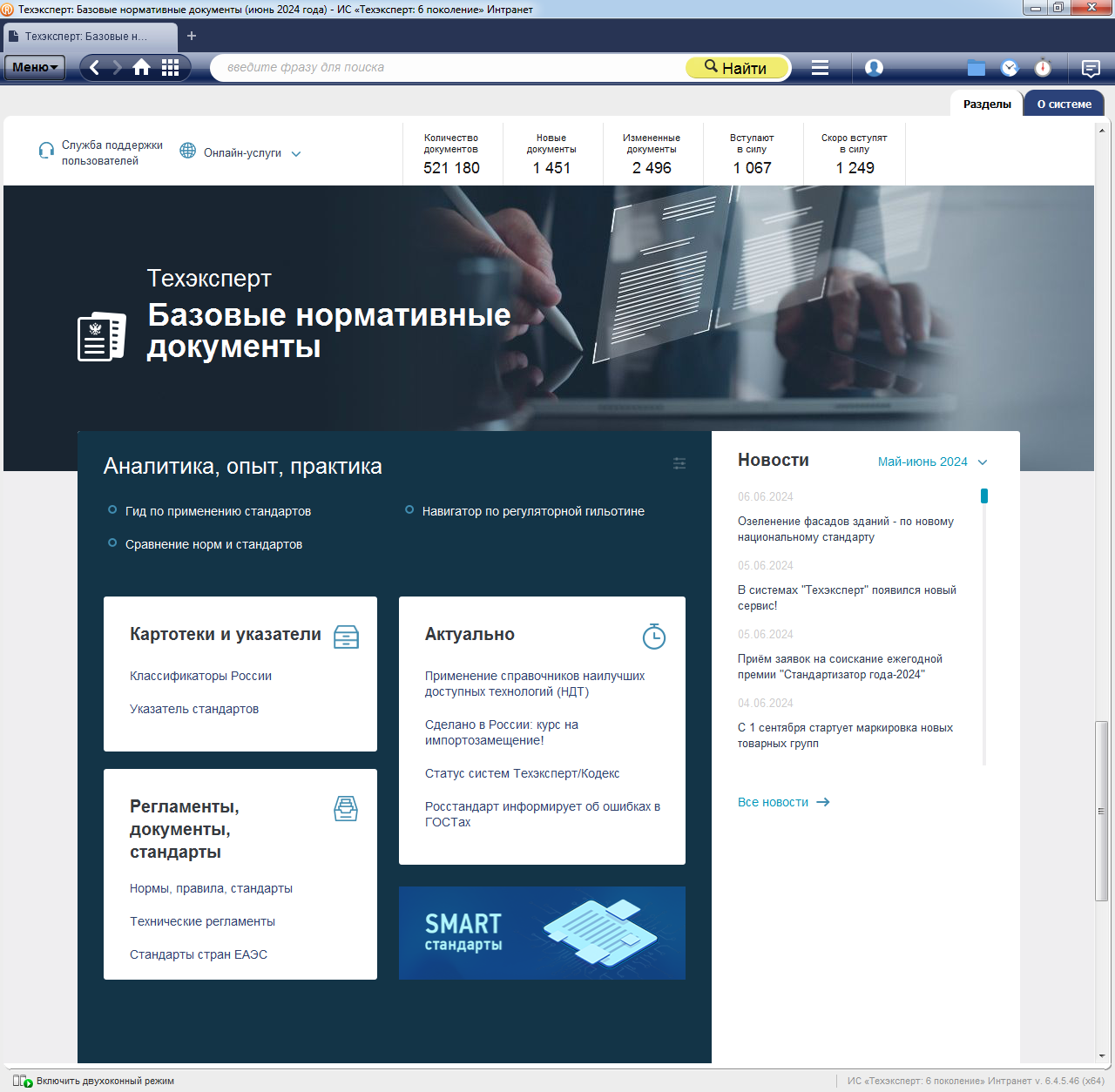The height and width of the screenshot is (1092, 1115).
Task: Open Вступают в силу 1 067 counter
Action: [x=752, y=154]
